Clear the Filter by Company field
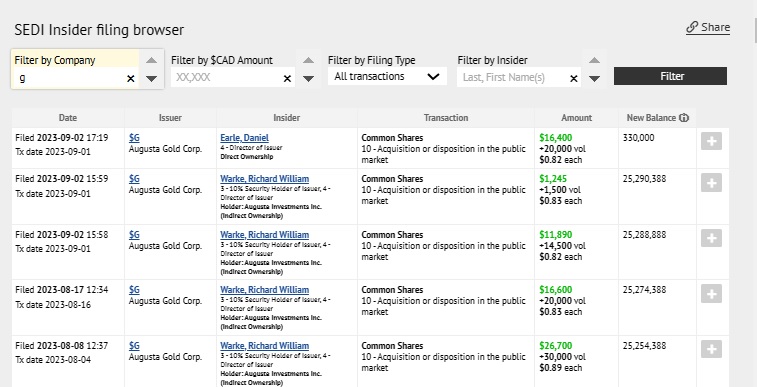 coord(130,79)
